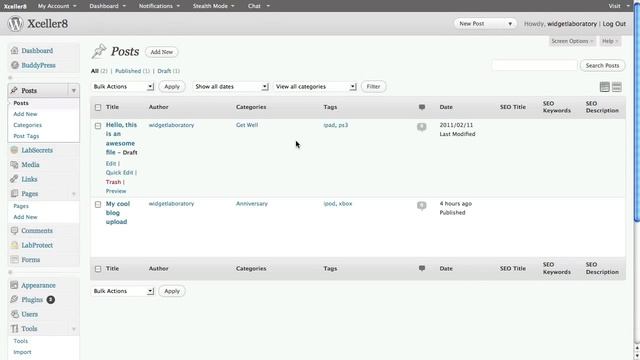Open the View all categories dropdown

pyautogui.click(x=315, y=87)
